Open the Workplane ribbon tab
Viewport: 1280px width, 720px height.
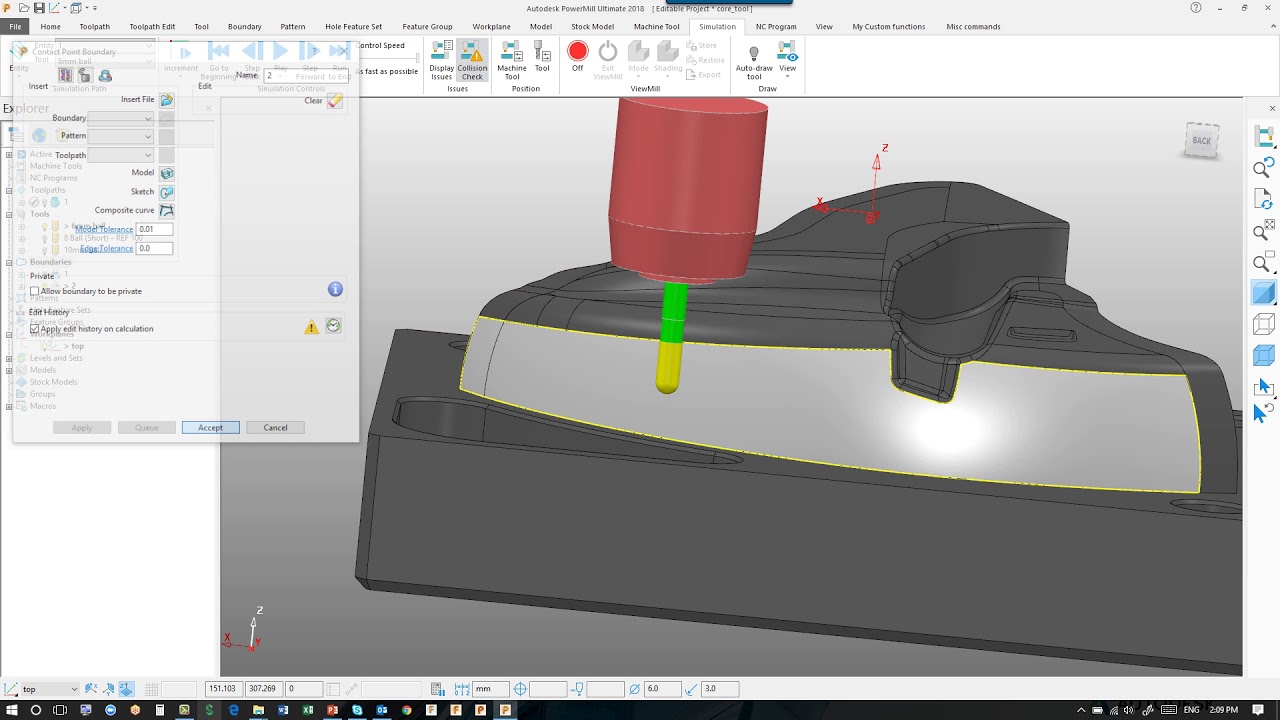491,27
